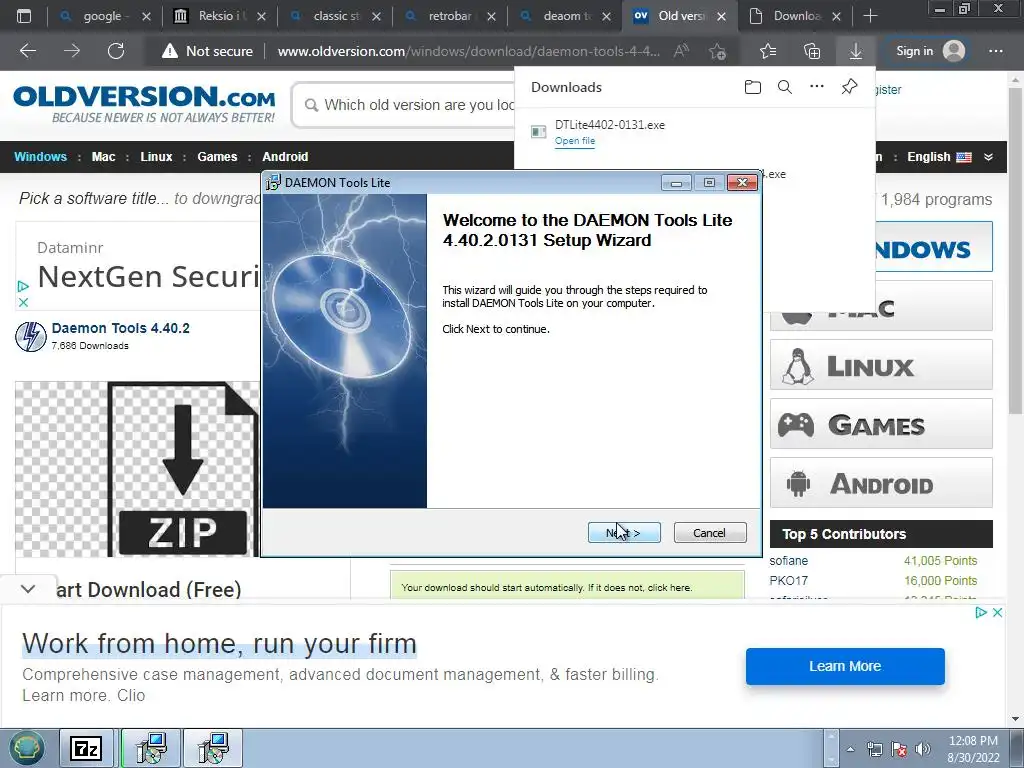Show hidden system tray icons
Image resolution: width=1024 pixels, height=768 pixels.
[x=850, y=749]
